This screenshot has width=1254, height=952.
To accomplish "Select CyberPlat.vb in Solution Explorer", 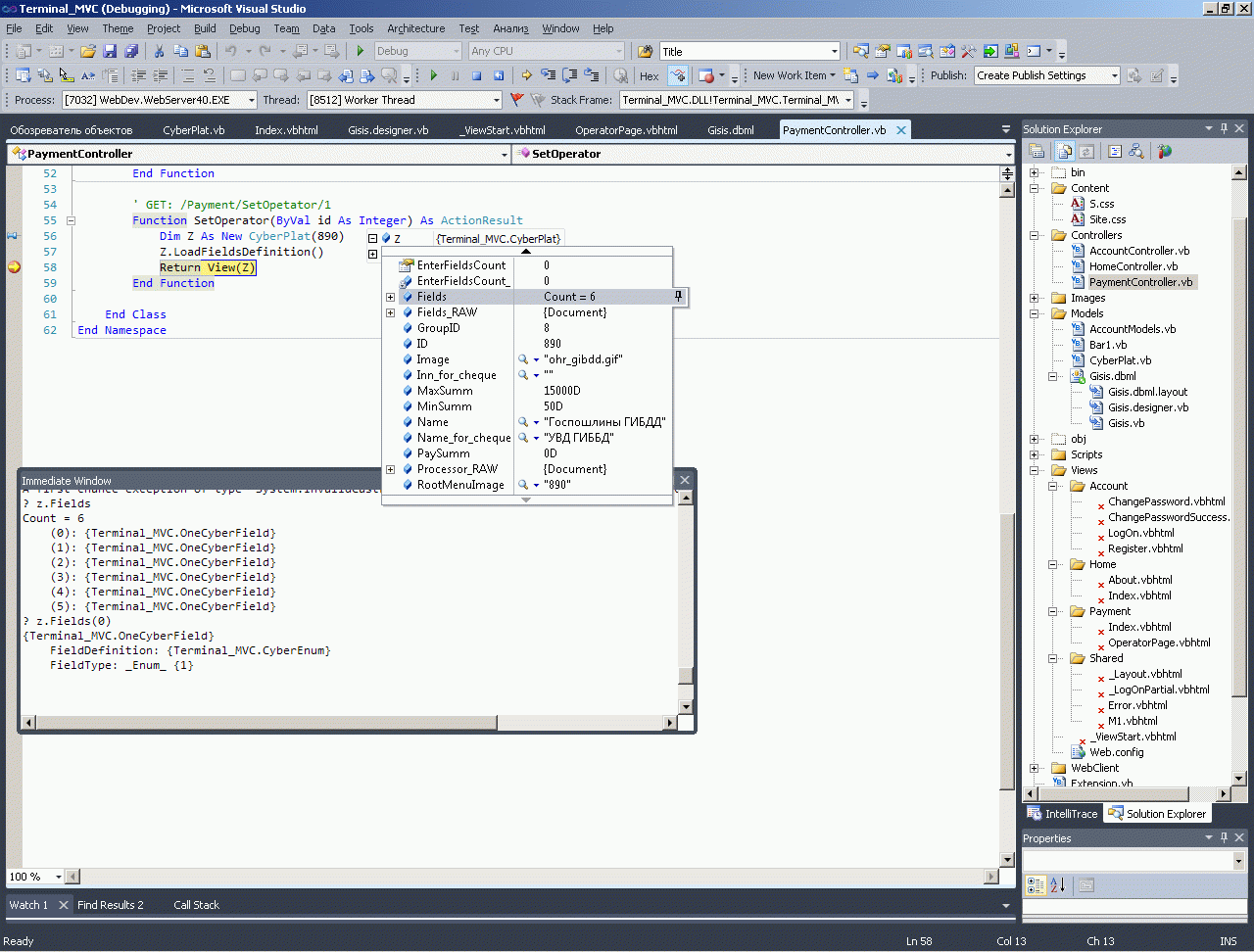I will click(x=1120, y=360).
